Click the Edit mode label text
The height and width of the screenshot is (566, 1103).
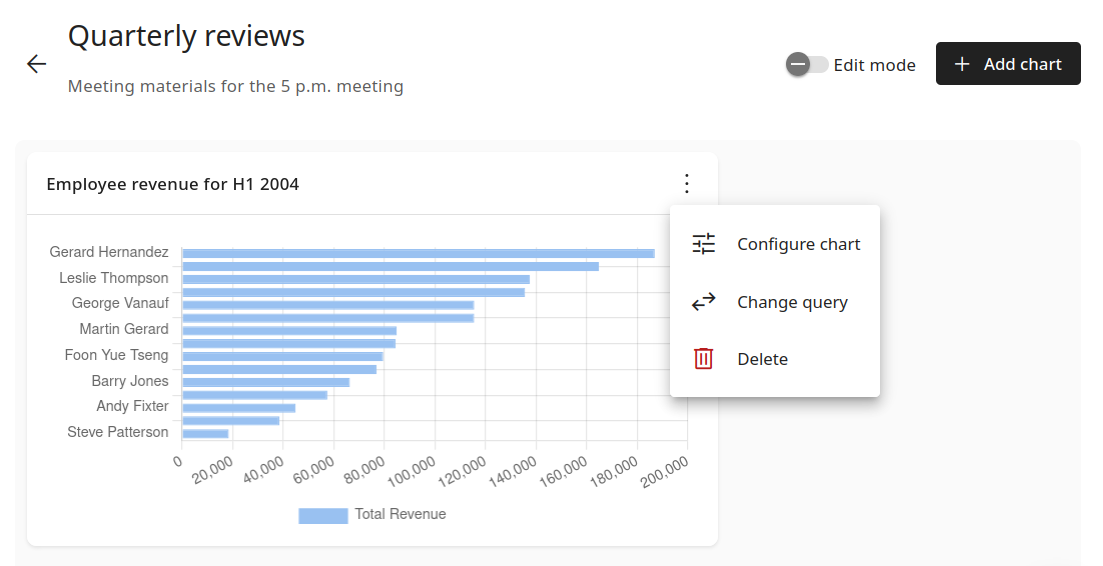tap(874, 65)
